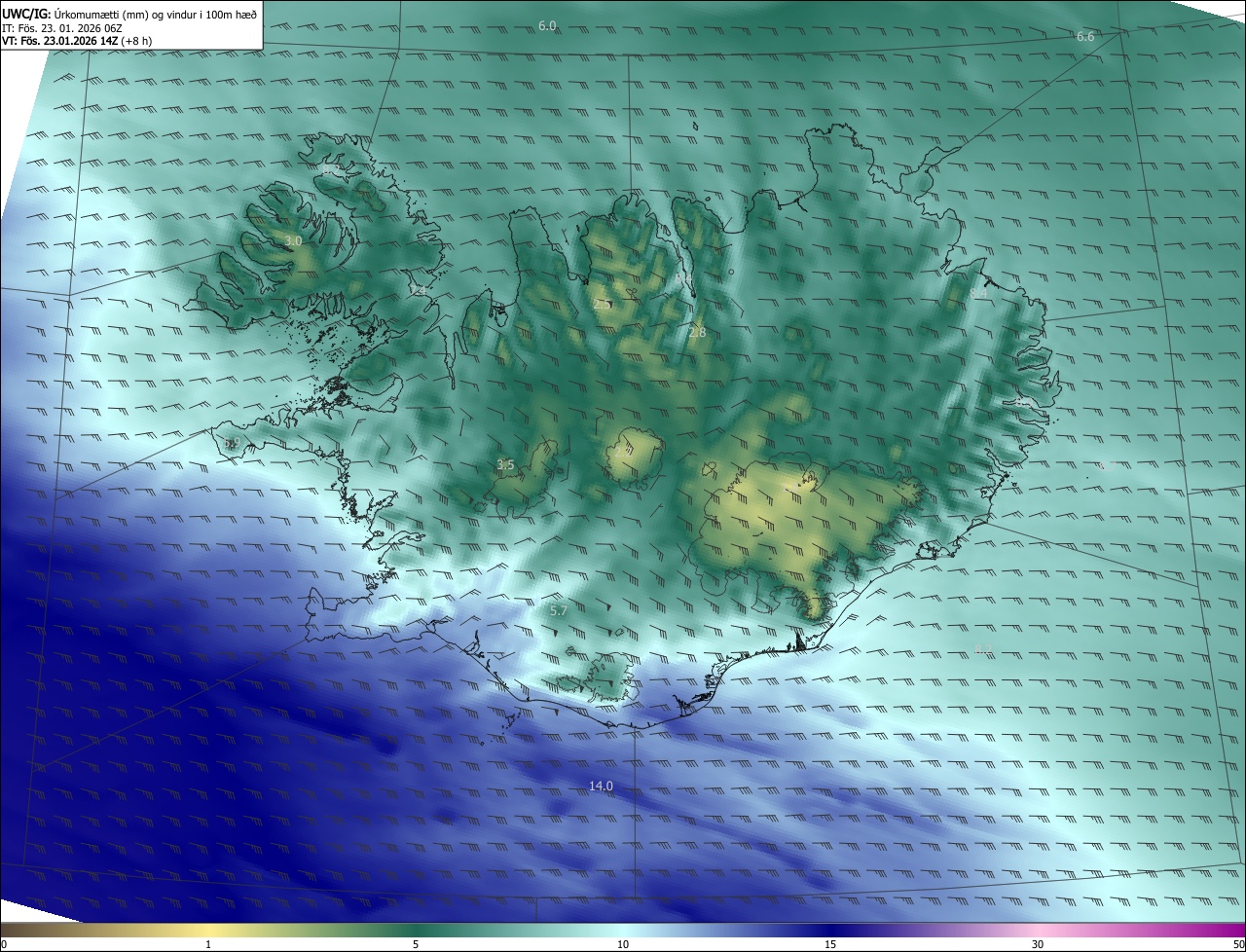
Task: Click the 5.7 value label on the map
Action: coord(558,610)
